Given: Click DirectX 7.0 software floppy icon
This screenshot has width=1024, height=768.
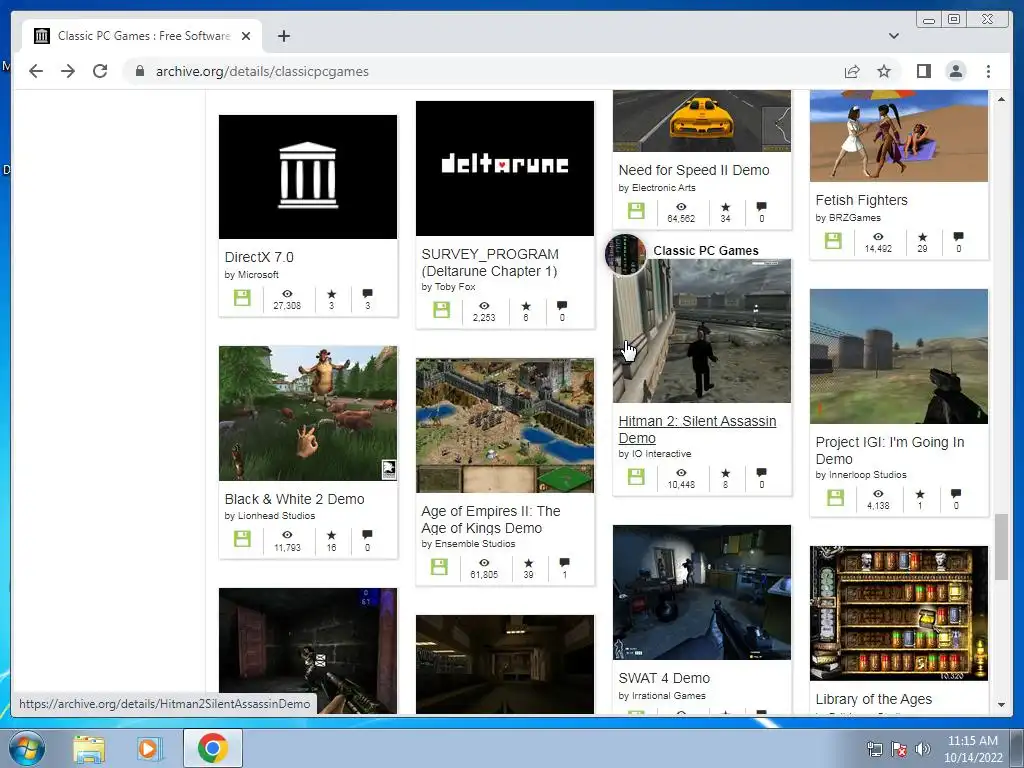Looking at the screenshot, I should tap(242, 298).
